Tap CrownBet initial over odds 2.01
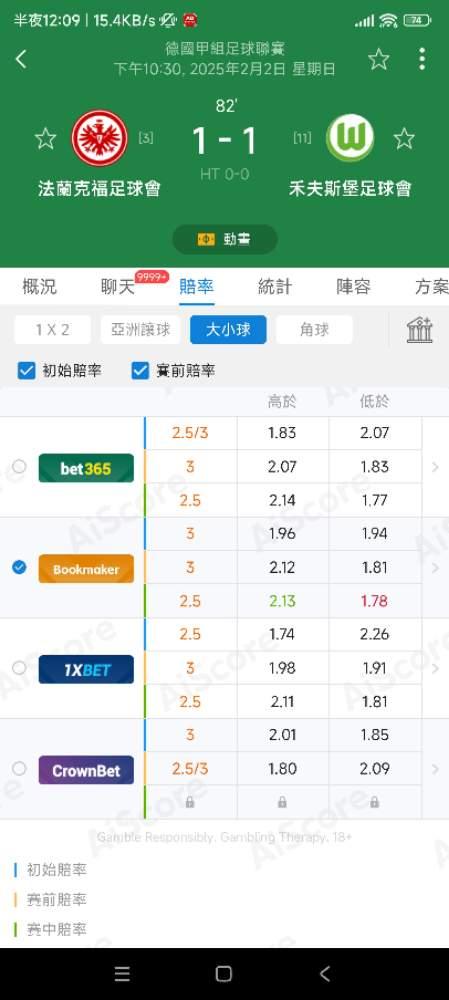 [283, 735]
